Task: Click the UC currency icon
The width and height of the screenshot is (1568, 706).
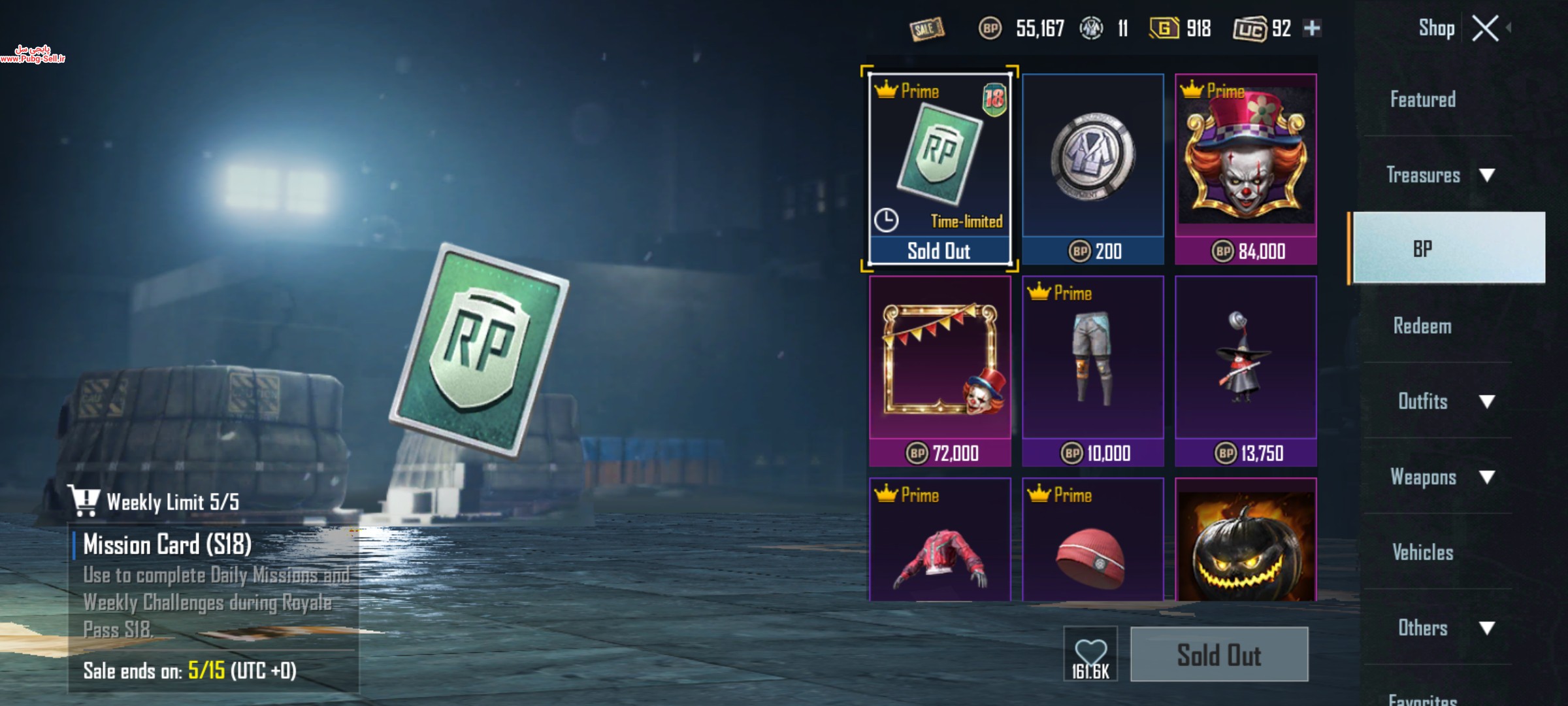Action: point(1250,29)
